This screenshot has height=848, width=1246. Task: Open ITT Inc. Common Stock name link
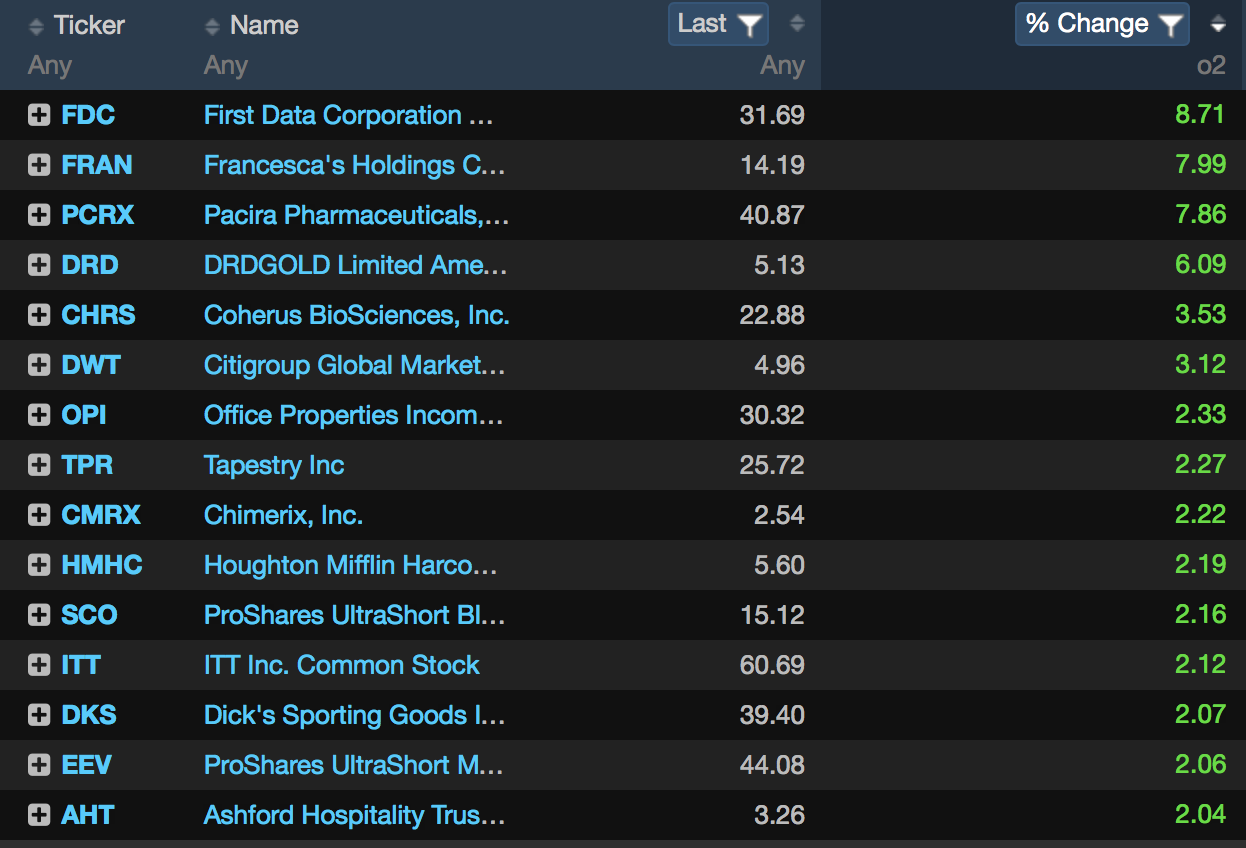coord(341,665)
